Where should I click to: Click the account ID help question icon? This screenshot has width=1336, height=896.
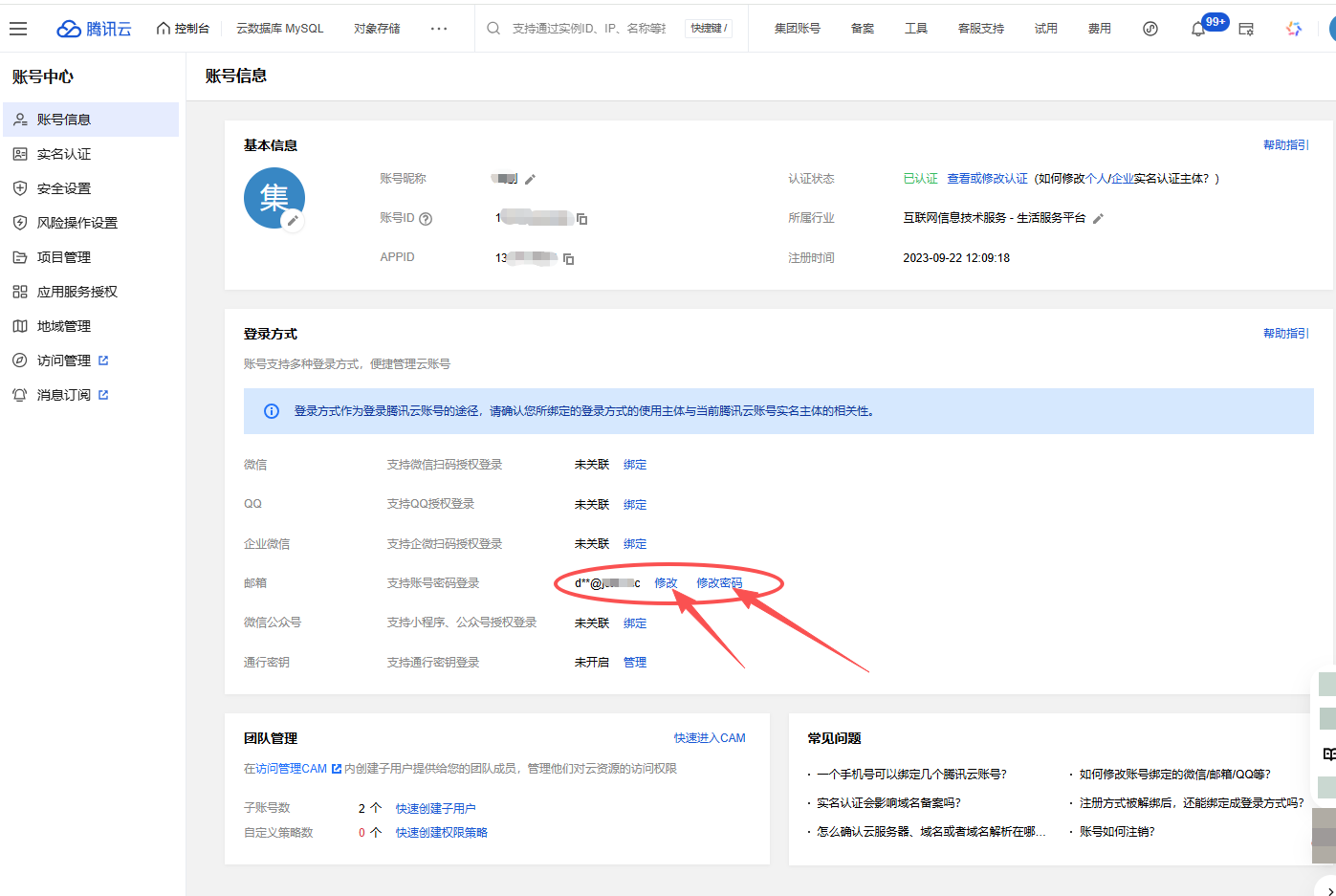(x=426, y=219)
